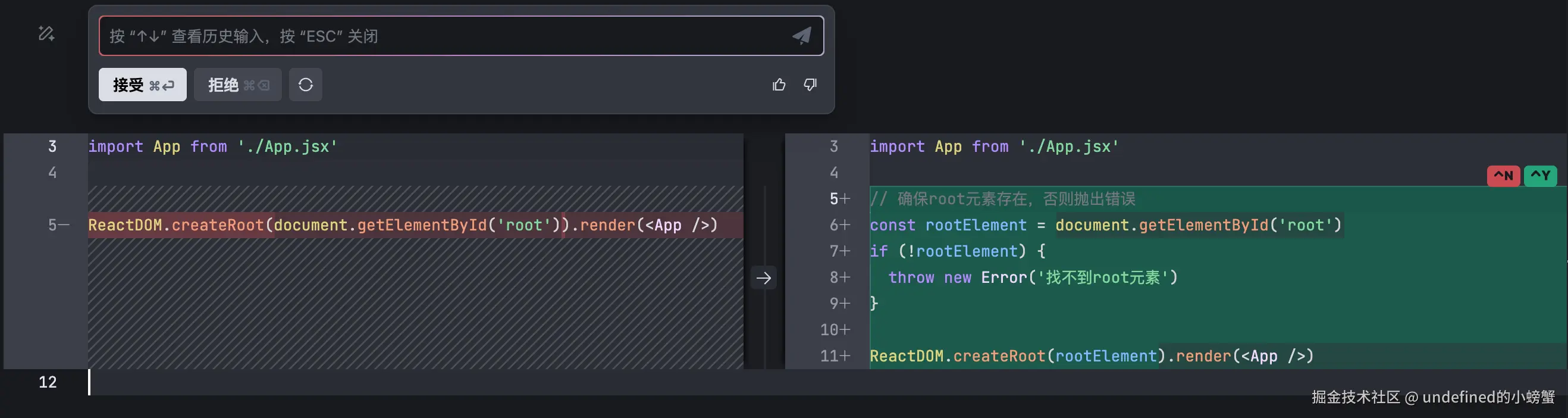The width and height of the screenshot is (1568, 418).
Task: Click the 'throw new Error' line
Action: (1033, 278)
